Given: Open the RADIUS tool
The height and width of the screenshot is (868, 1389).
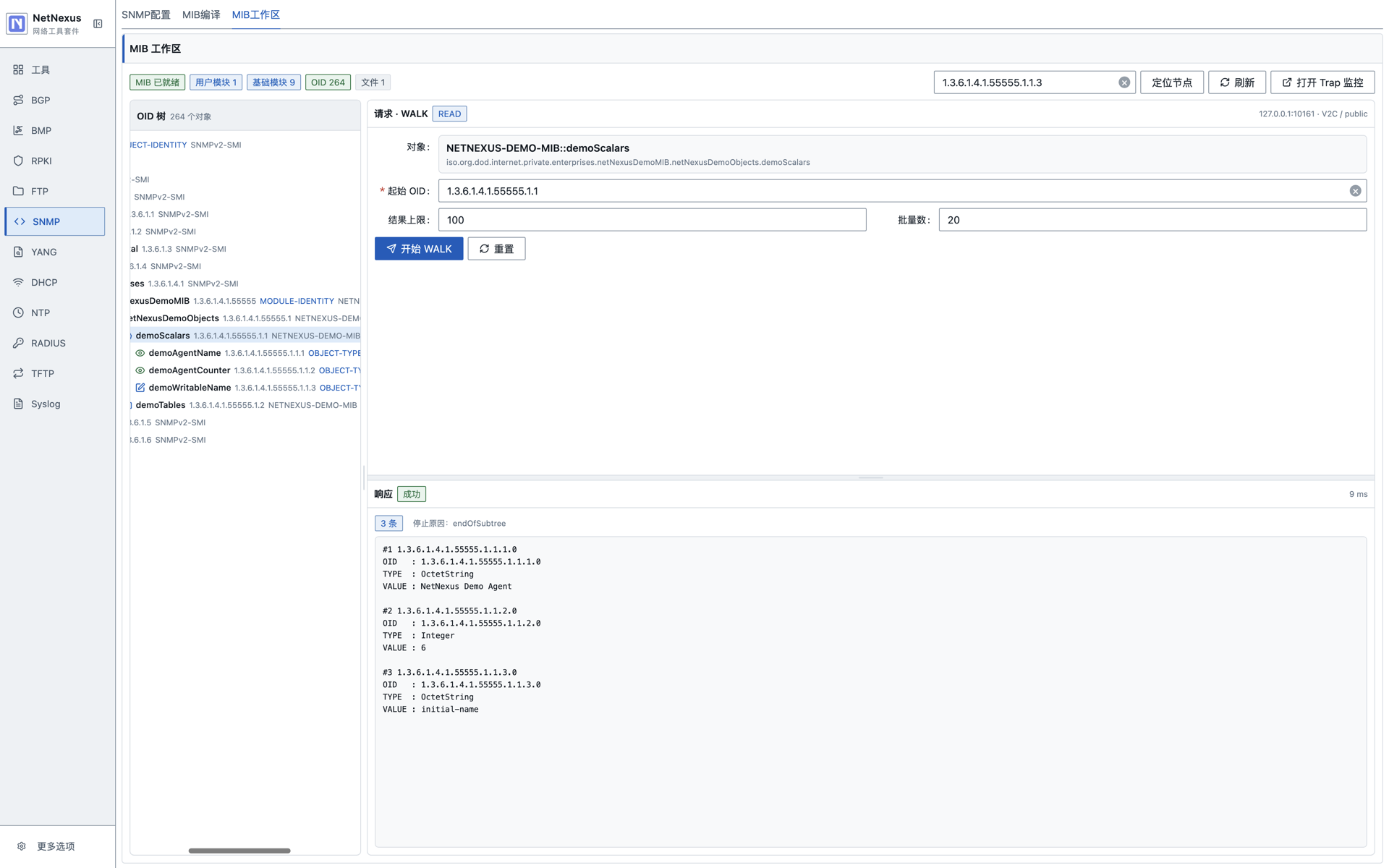Looking at the screenshot, I should tap(54, 343).
